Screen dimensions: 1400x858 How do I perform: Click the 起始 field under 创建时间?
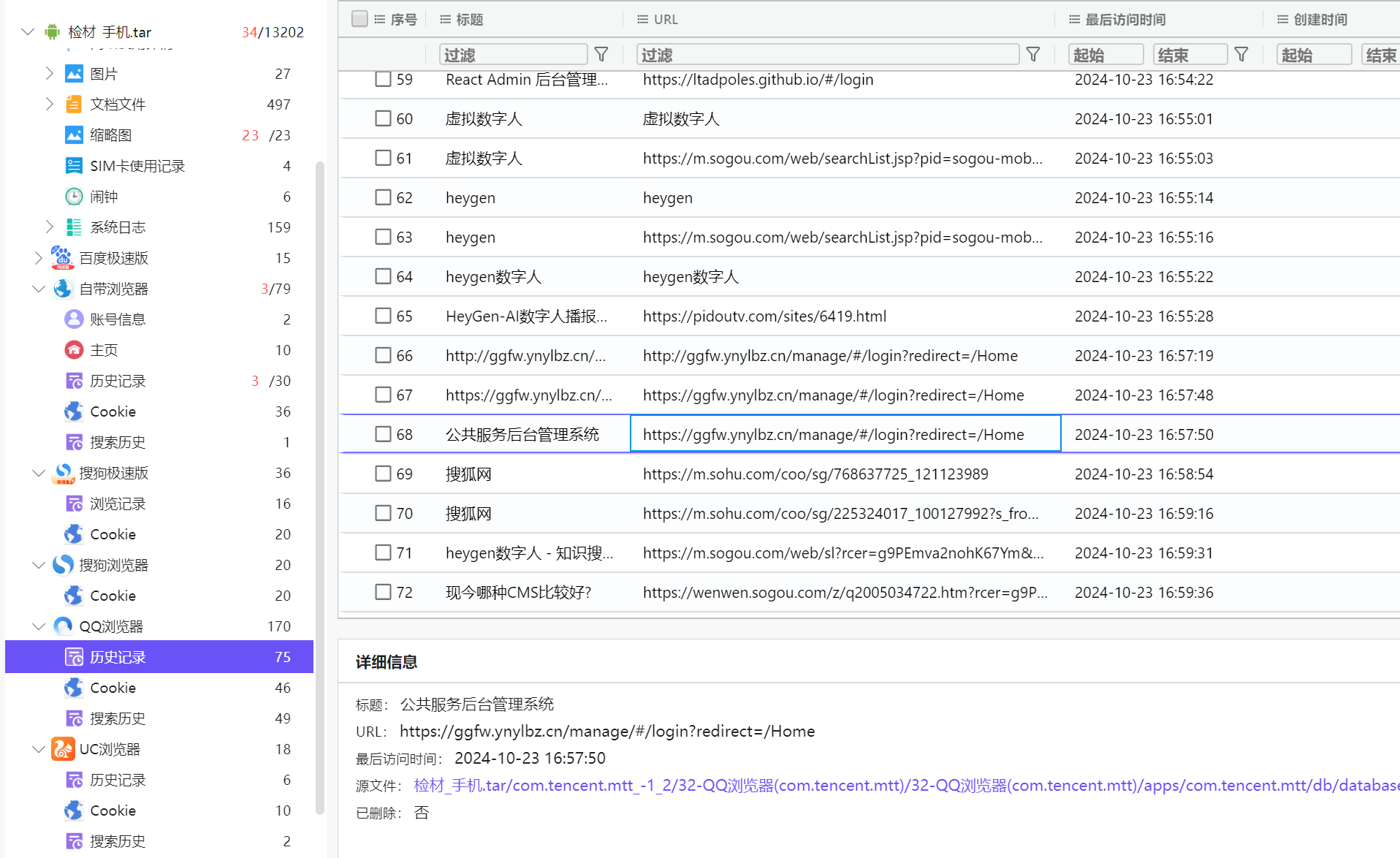1314,54
